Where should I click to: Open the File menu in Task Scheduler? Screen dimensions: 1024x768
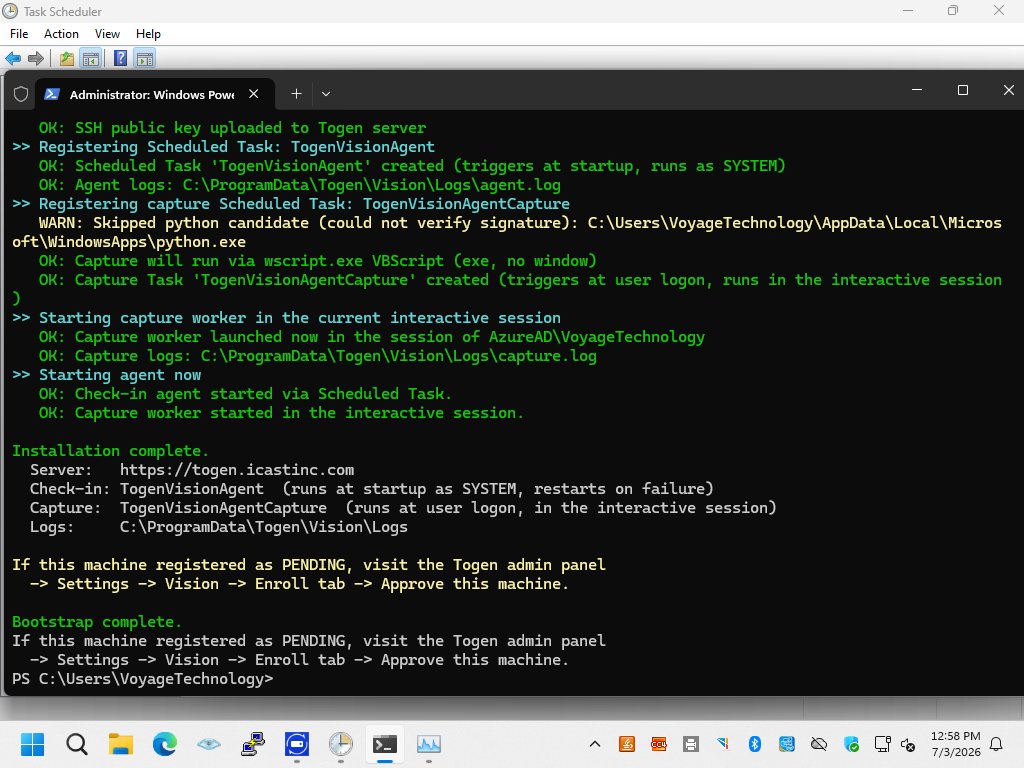tap(19, 34)
